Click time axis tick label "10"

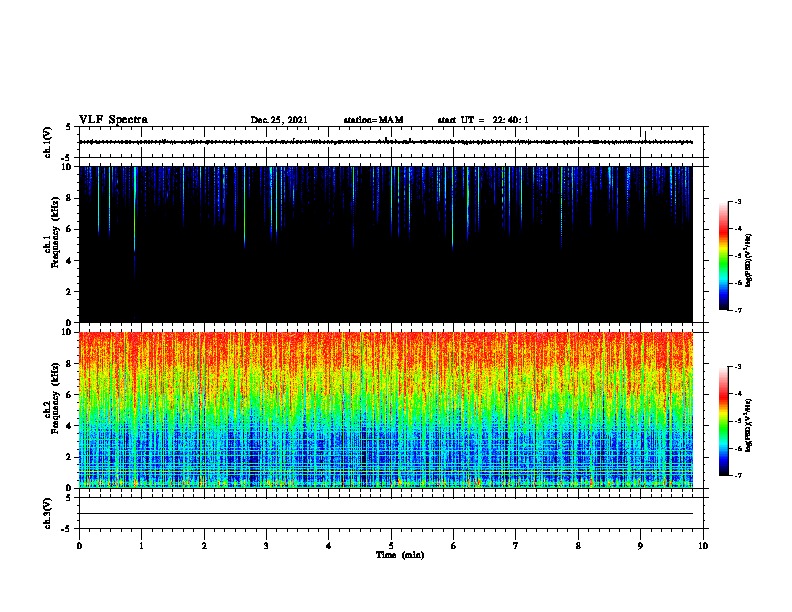pyautogui.click(x=703, y=546)
